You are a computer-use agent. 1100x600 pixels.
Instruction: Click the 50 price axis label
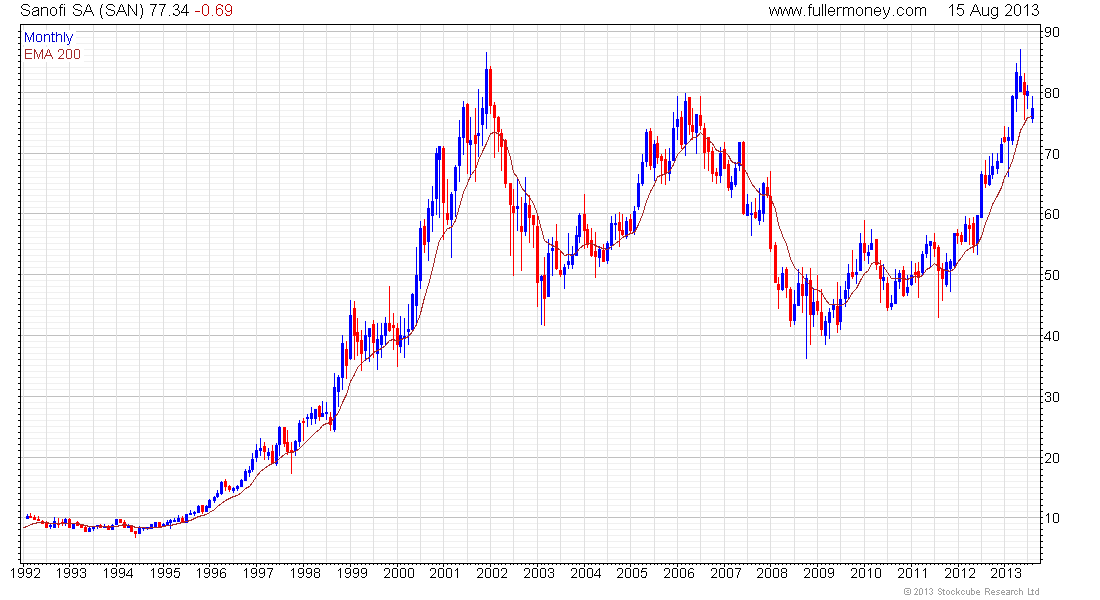(1052, 275)
